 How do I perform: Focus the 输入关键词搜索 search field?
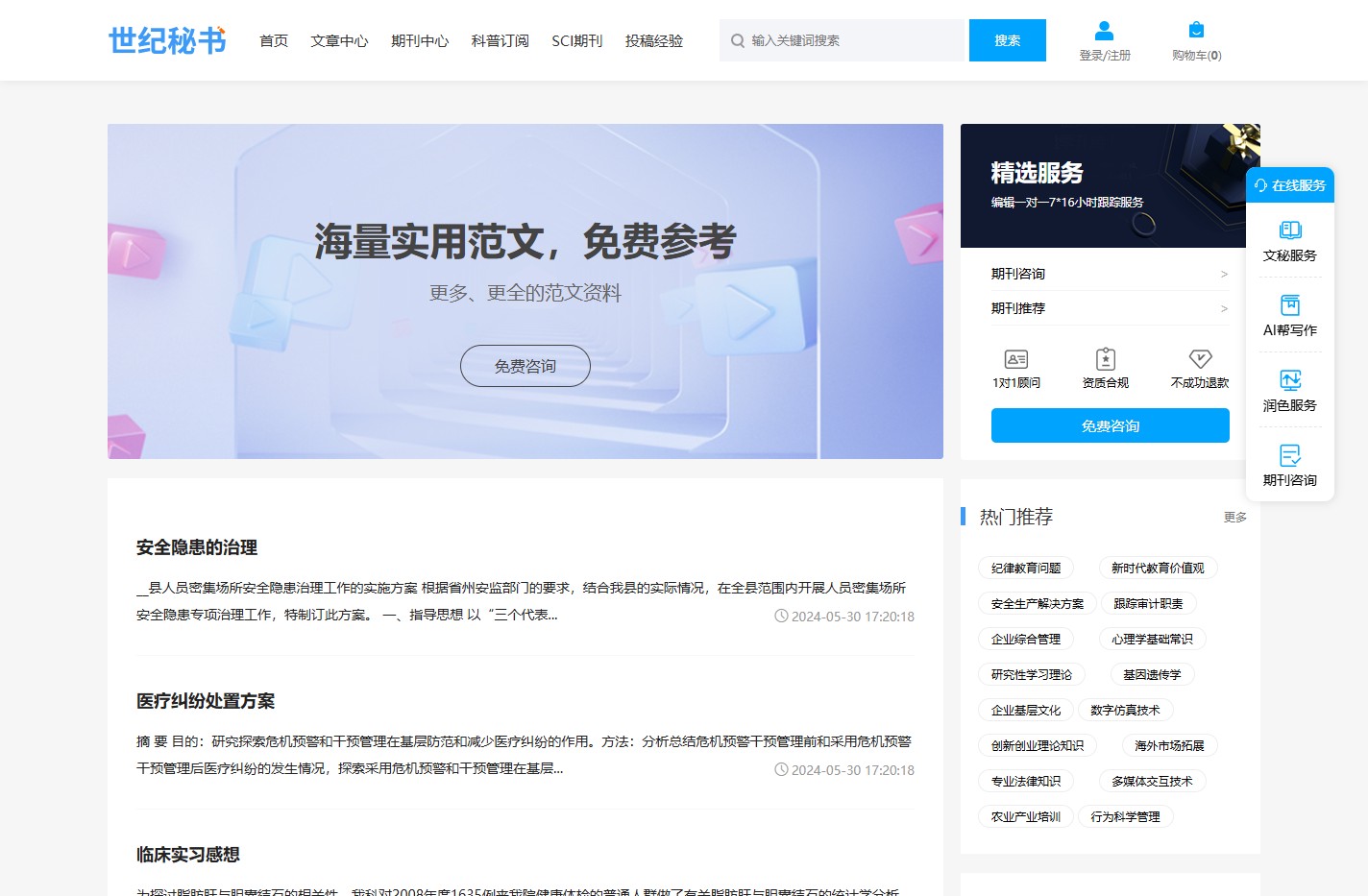tap(842, 40)
